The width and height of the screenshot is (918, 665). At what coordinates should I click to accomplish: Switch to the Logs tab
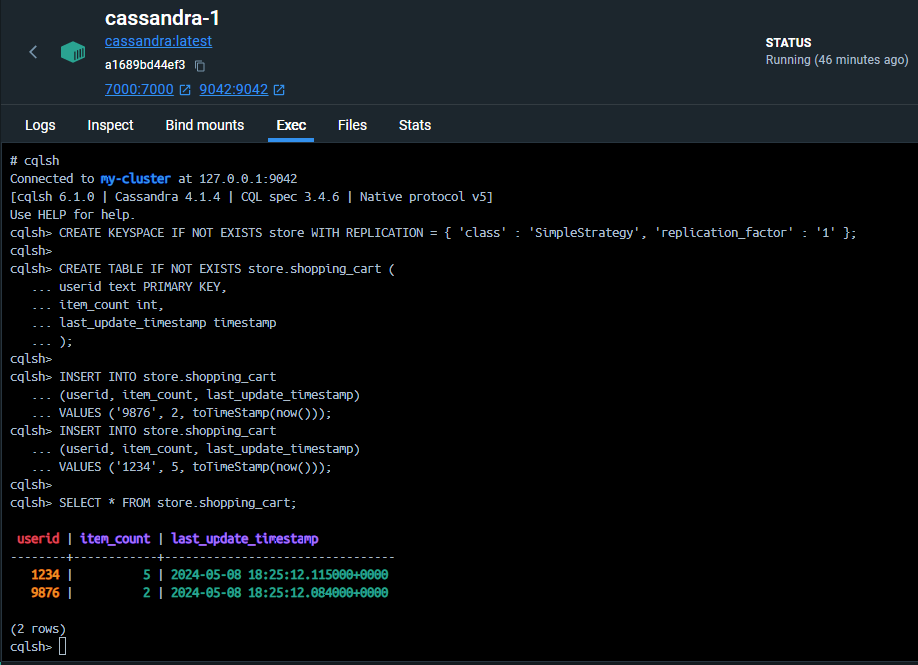40,125
